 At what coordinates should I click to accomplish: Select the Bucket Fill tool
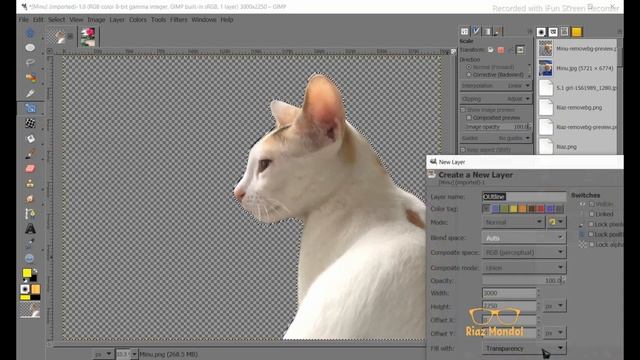pyautogui.click(x=30, y=139)
